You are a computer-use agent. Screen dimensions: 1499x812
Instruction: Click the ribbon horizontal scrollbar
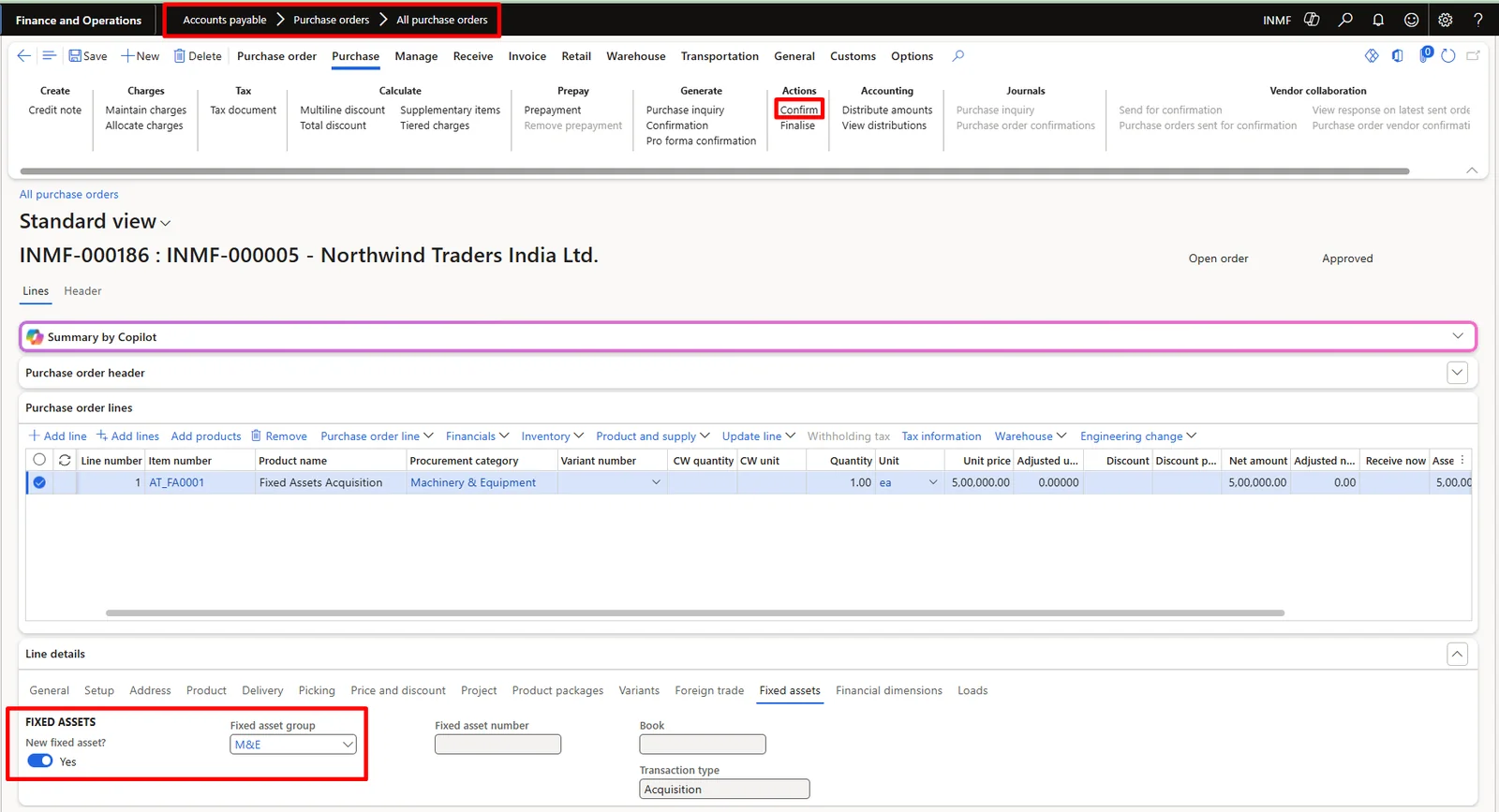coord(715,171)
